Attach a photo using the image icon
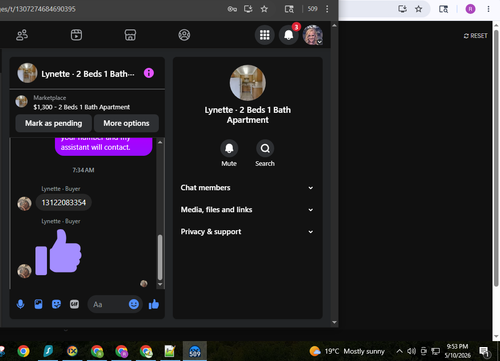 point(38,304)
